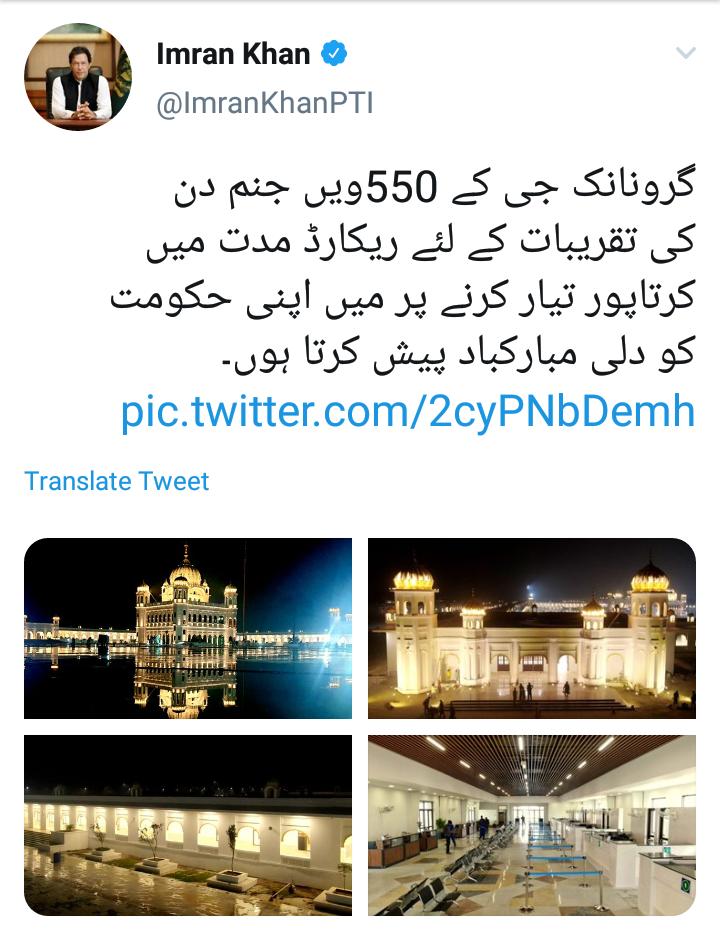Click the blue verified checkmark badge
The image size is (720, 931).
click(x=334, y=53)
